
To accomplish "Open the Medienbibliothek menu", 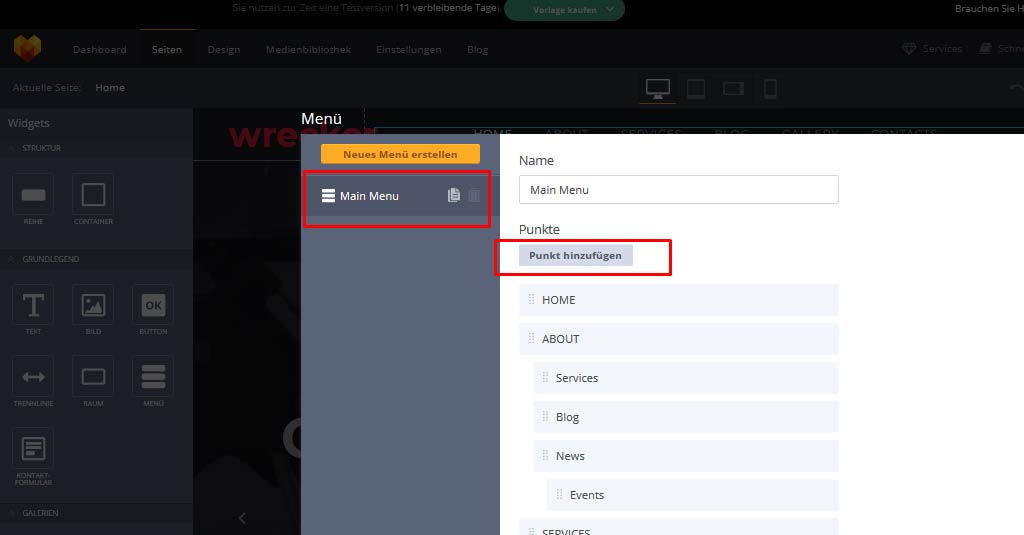I will (308, 50).
